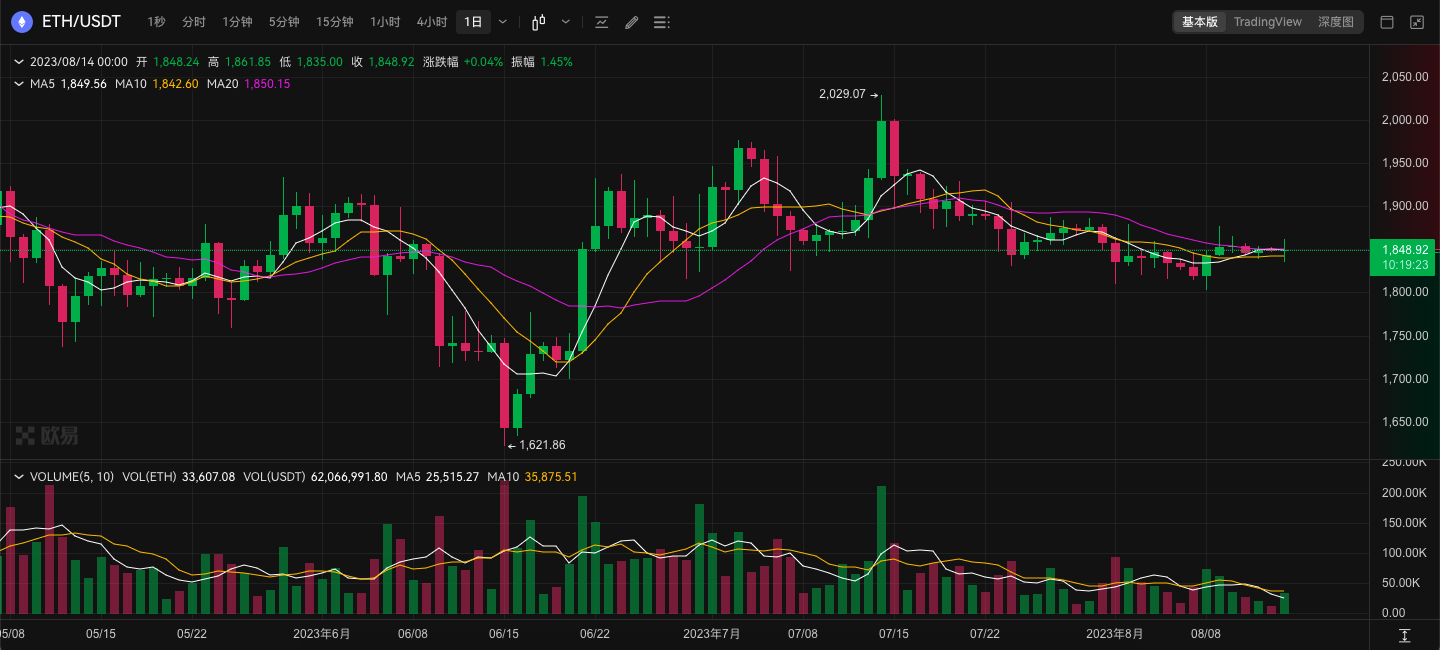The width and height of the screenshot is (1440, 650).
Task: Select the pencil drawing tool
Action: [x=631, y=22]
